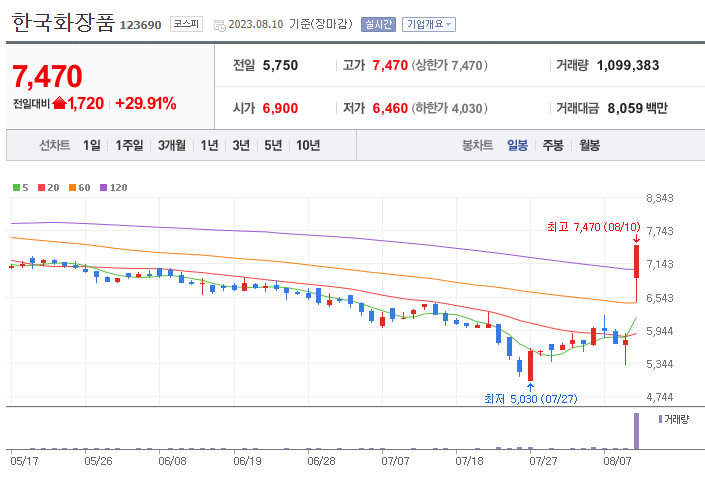Image resolution: width=705 pixels, height=488 pixels.
Task: Click the 전일 value 5,750
Action: [x=280, y=65]
